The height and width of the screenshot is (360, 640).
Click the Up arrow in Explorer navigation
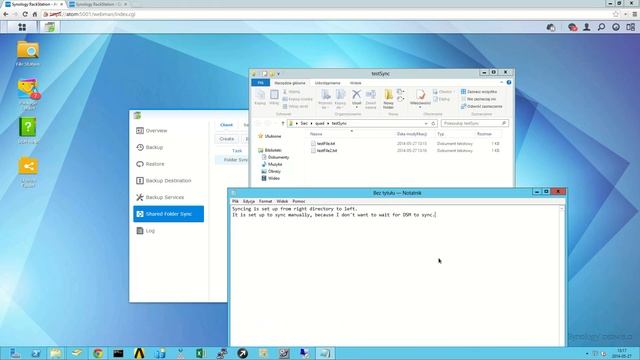pyautogui.click(x=282, y=123)
